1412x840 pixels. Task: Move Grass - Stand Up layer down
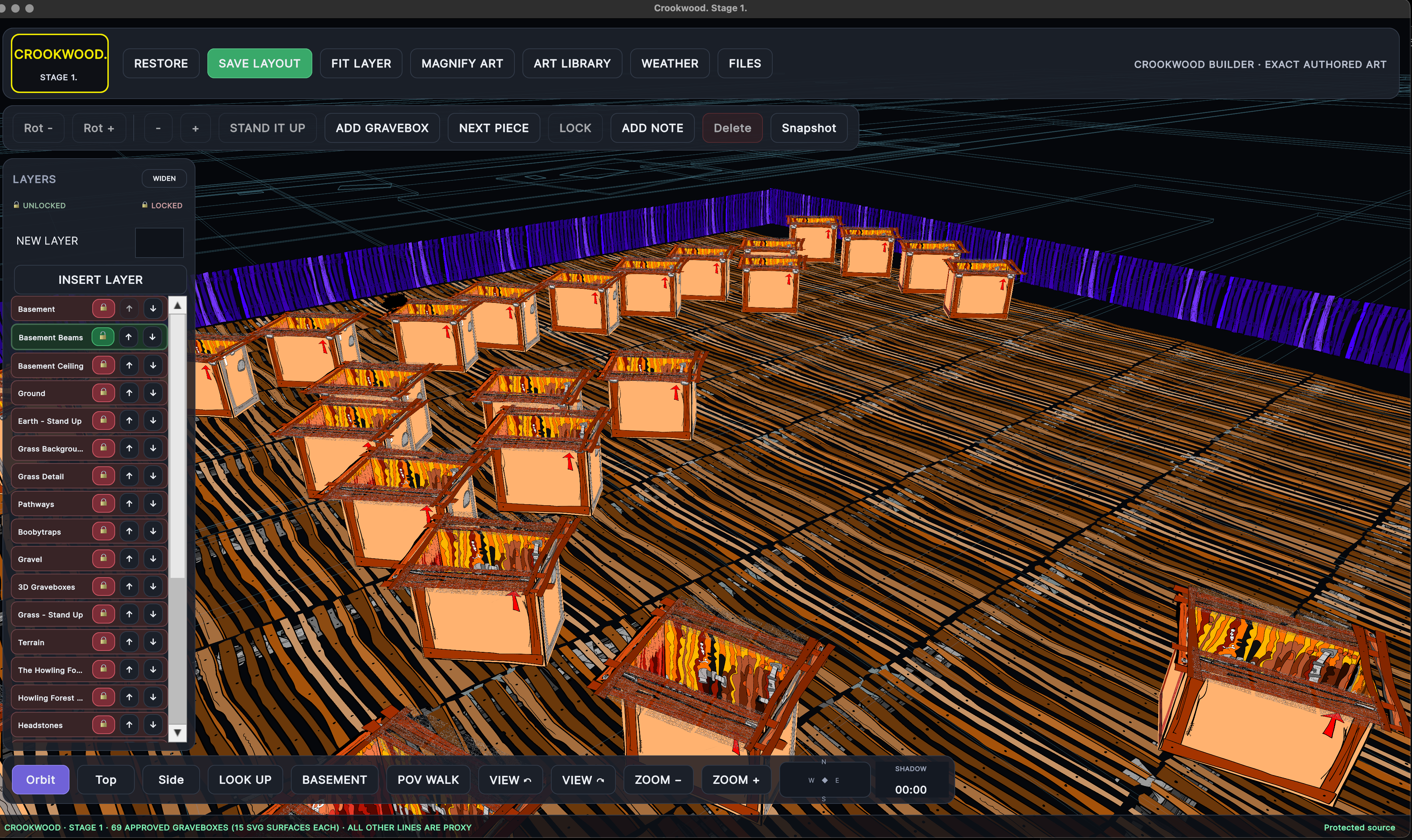tap(153, 614)
